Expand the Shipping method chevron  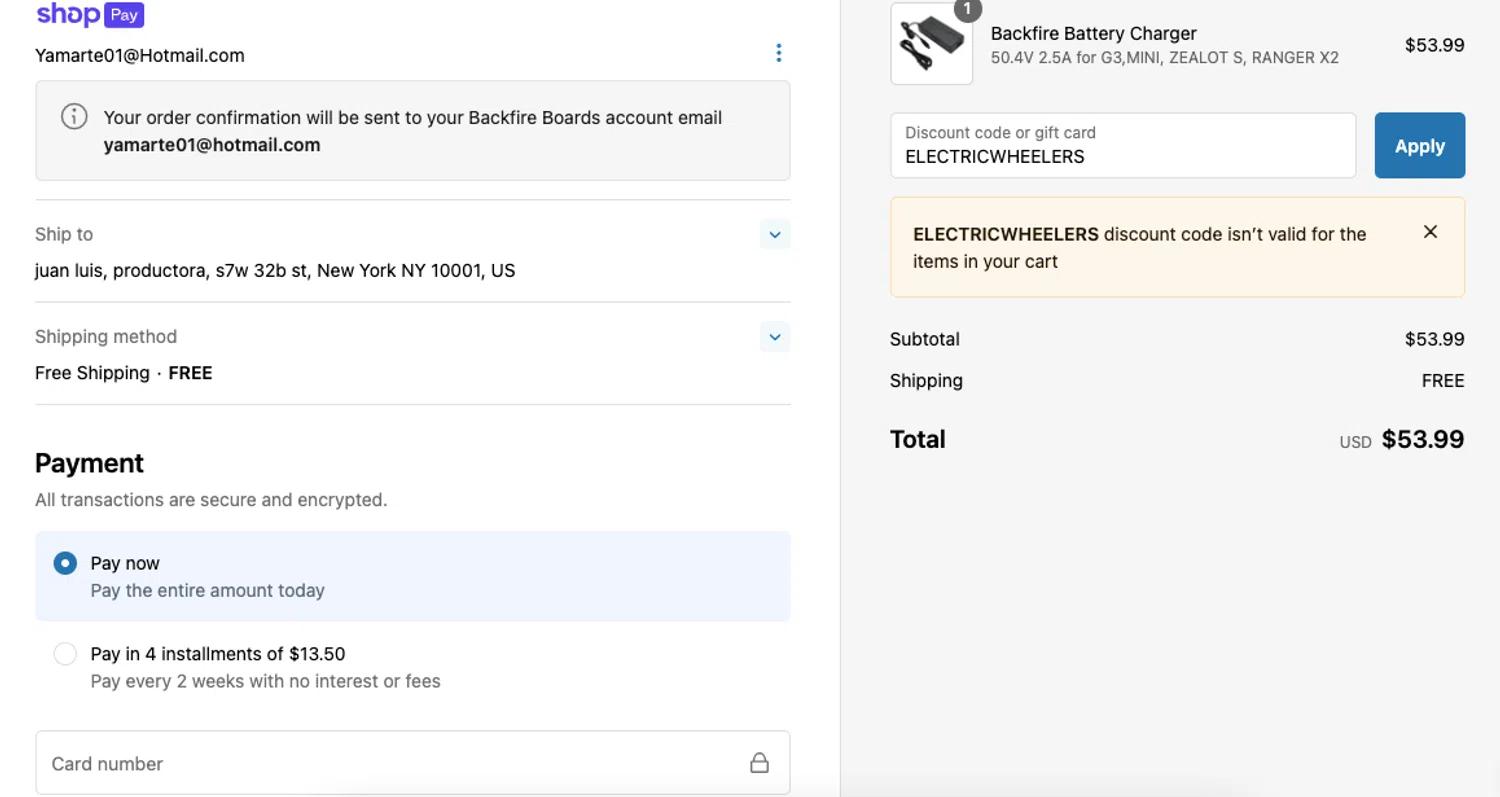pos(774,337)
